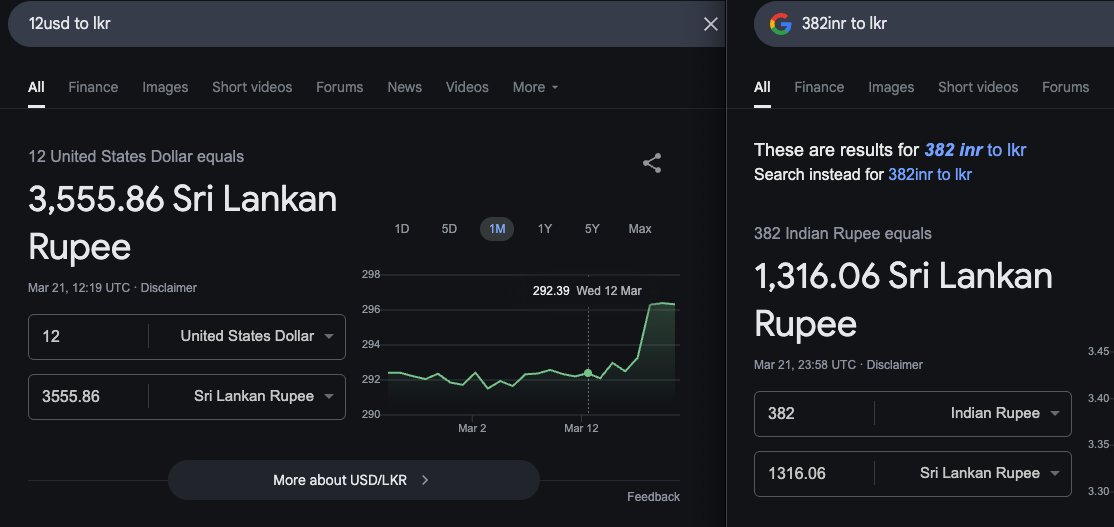Image resolution: width=1114 pixels, height=527 pixels.
Task: Open Finance tab in right window
Action: click(x=819, y=87)
